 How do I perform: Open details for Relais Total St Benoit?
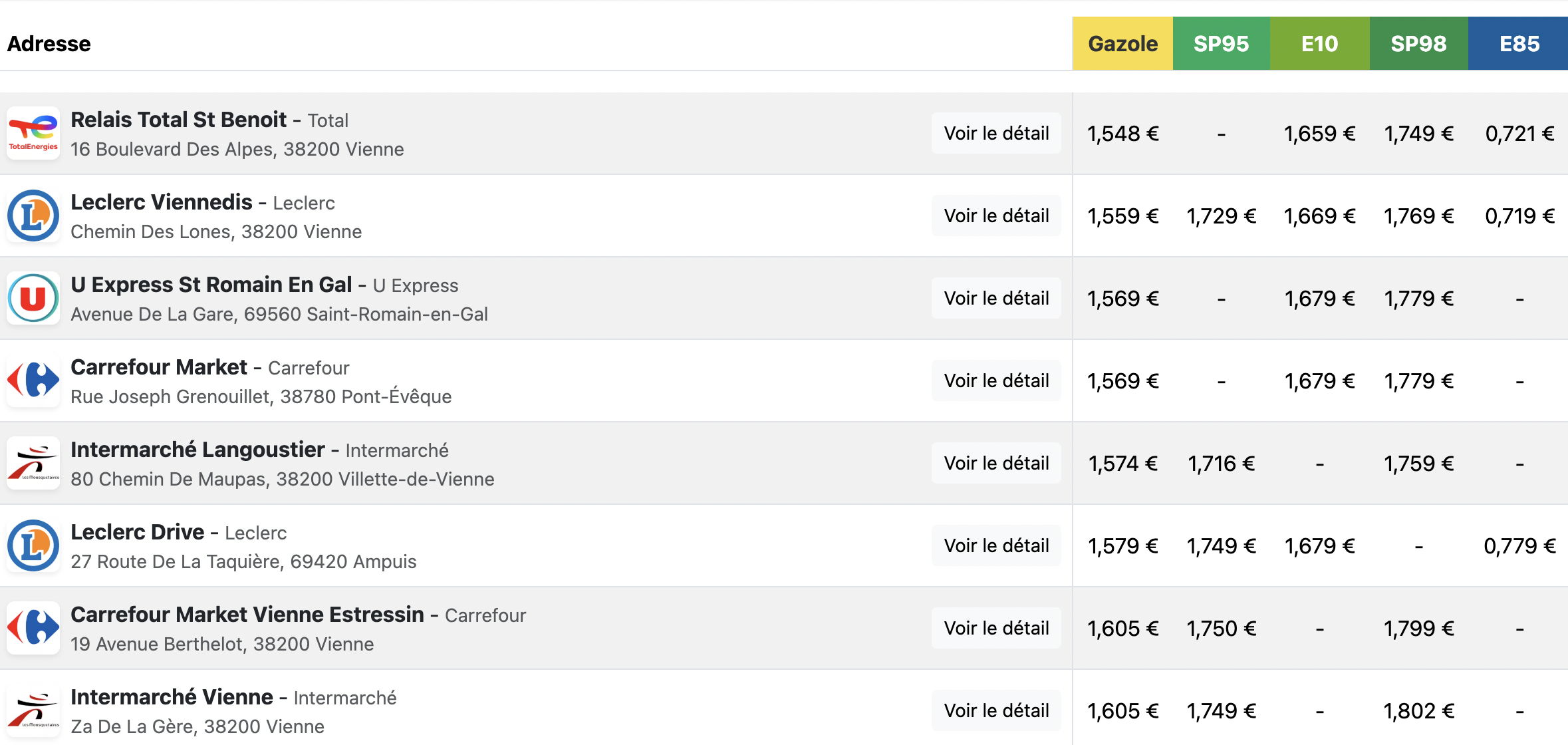996,133
